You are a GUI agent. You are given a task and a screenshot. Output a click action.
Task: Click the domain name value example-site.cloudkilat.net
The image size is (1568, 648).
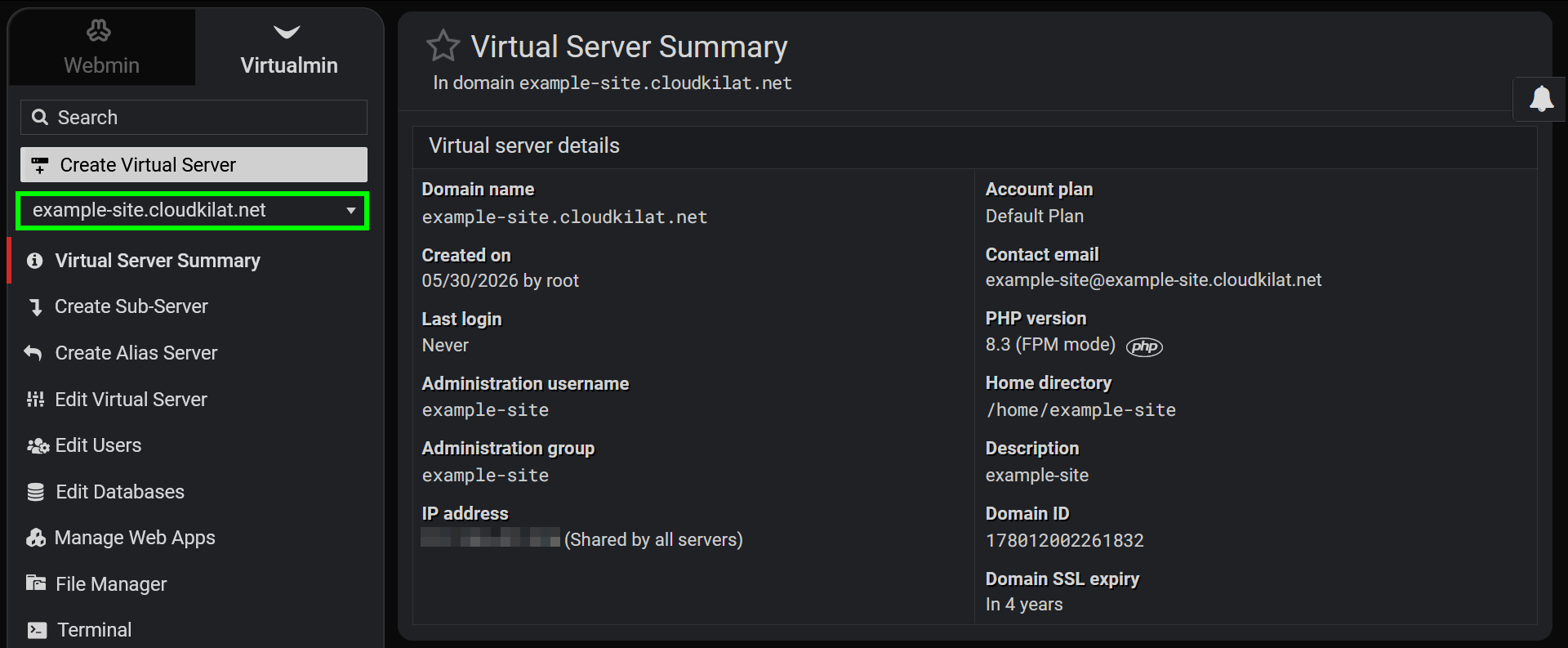coord(564,217)
